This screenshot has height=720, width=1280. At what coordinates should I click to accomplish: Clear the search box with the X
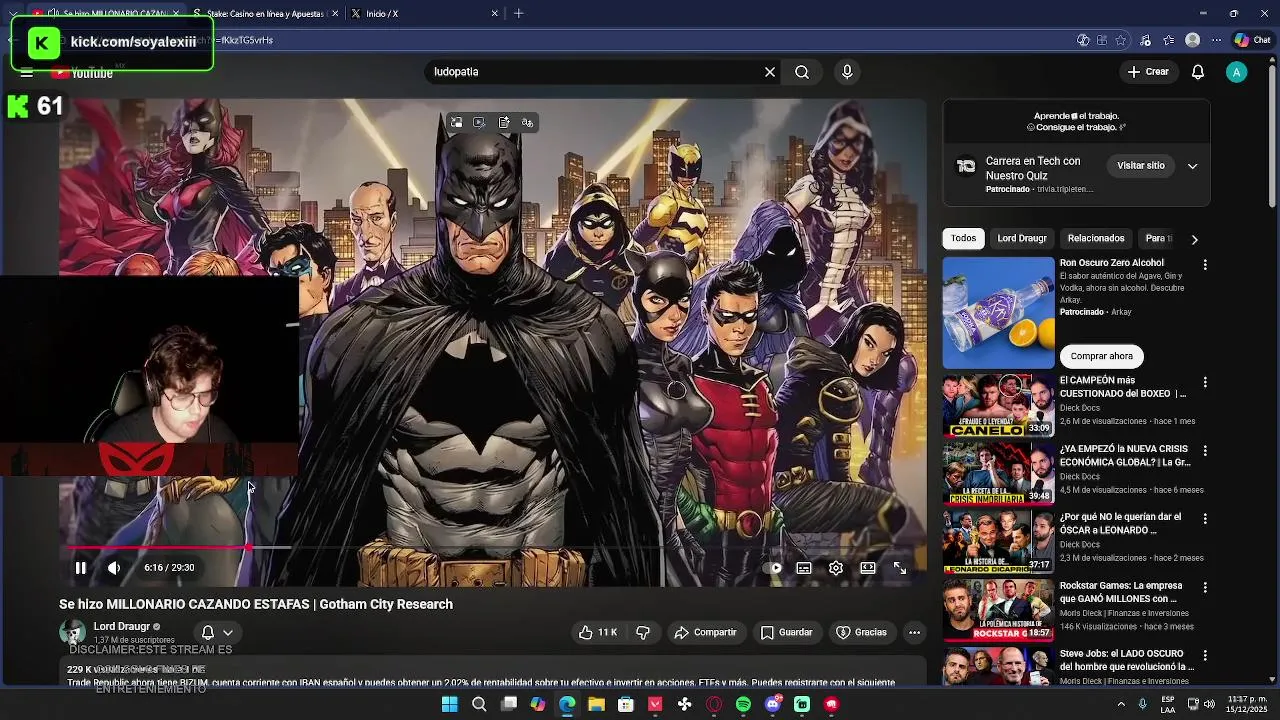pyautogui.click(x=770, y=72)
